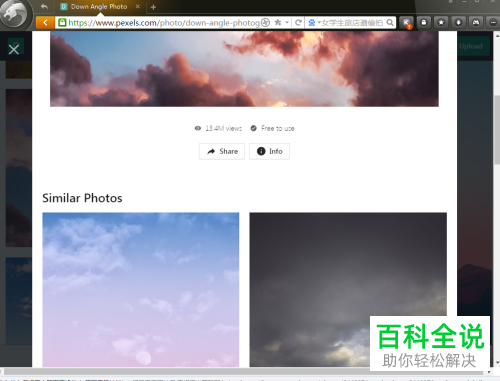Open the dark storm clouds similar photo

[x=348, y=290]
